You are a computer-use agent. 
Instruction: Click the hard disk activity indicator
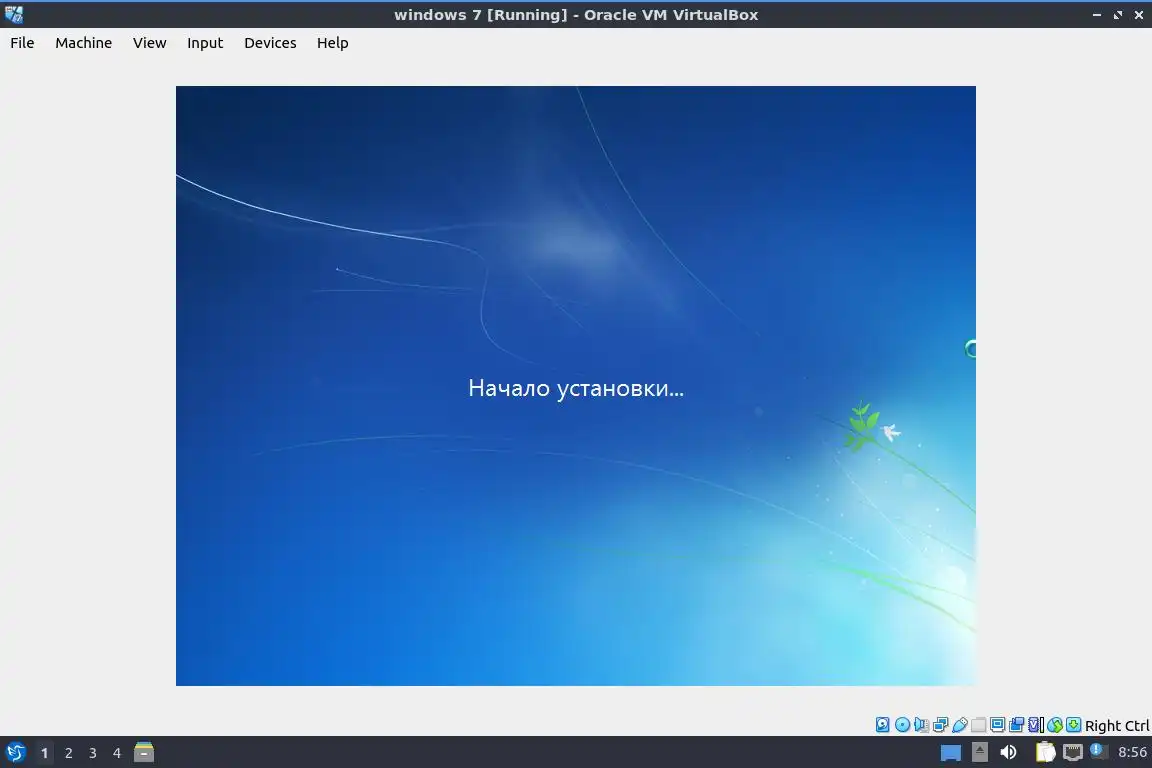point(882,725)
